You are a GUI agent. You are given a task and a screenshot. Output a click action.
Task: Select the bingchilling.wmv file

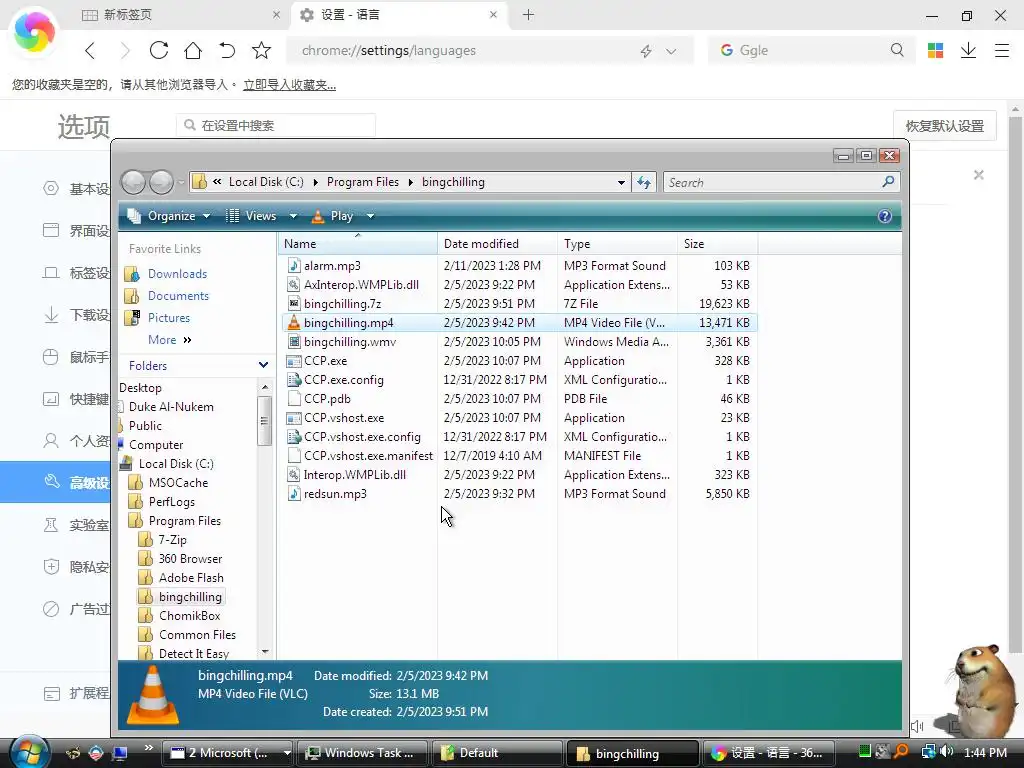(349, 342)
